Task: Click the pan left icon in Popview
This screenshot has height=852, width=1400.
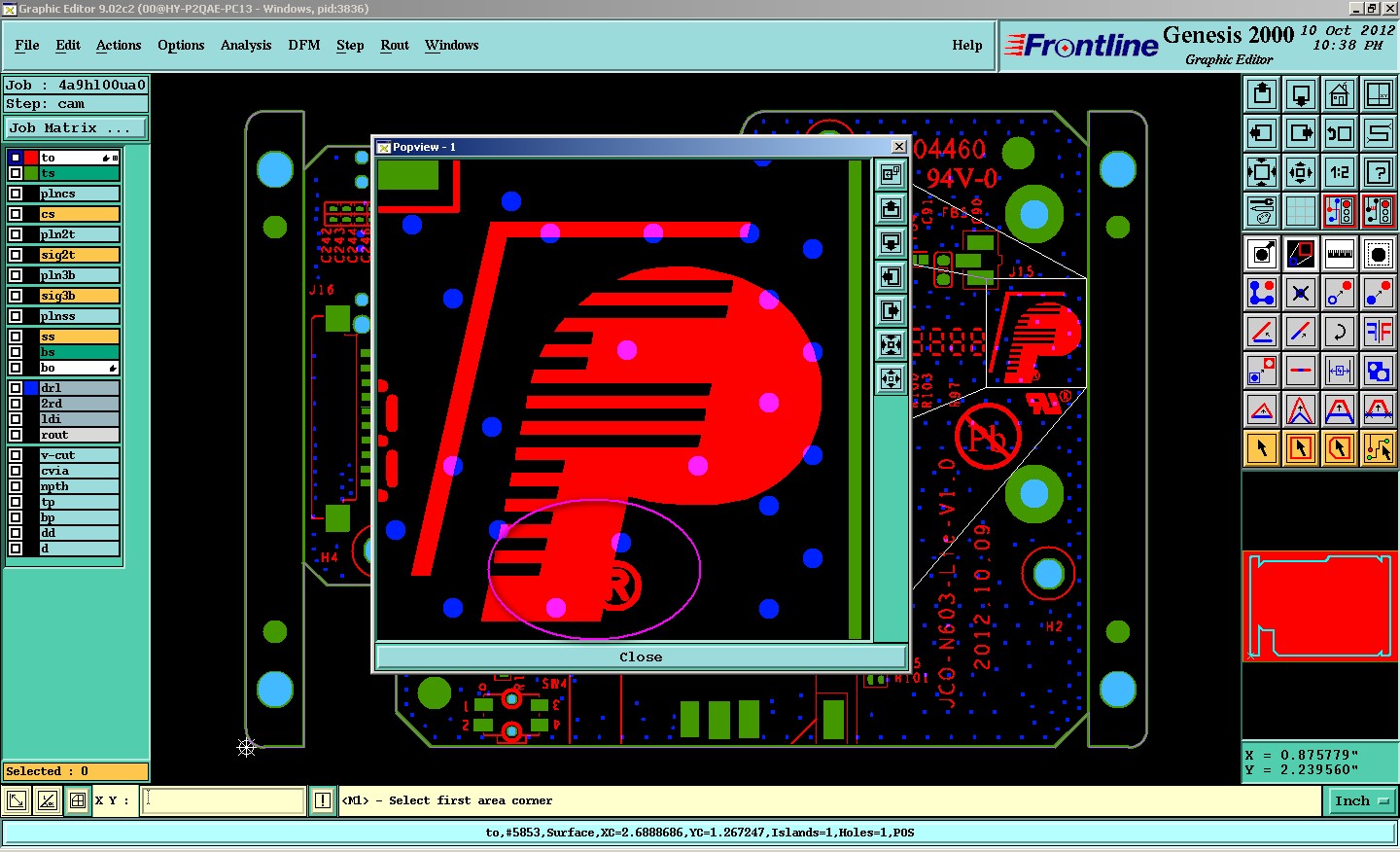Action: click(x=891, y=276)
